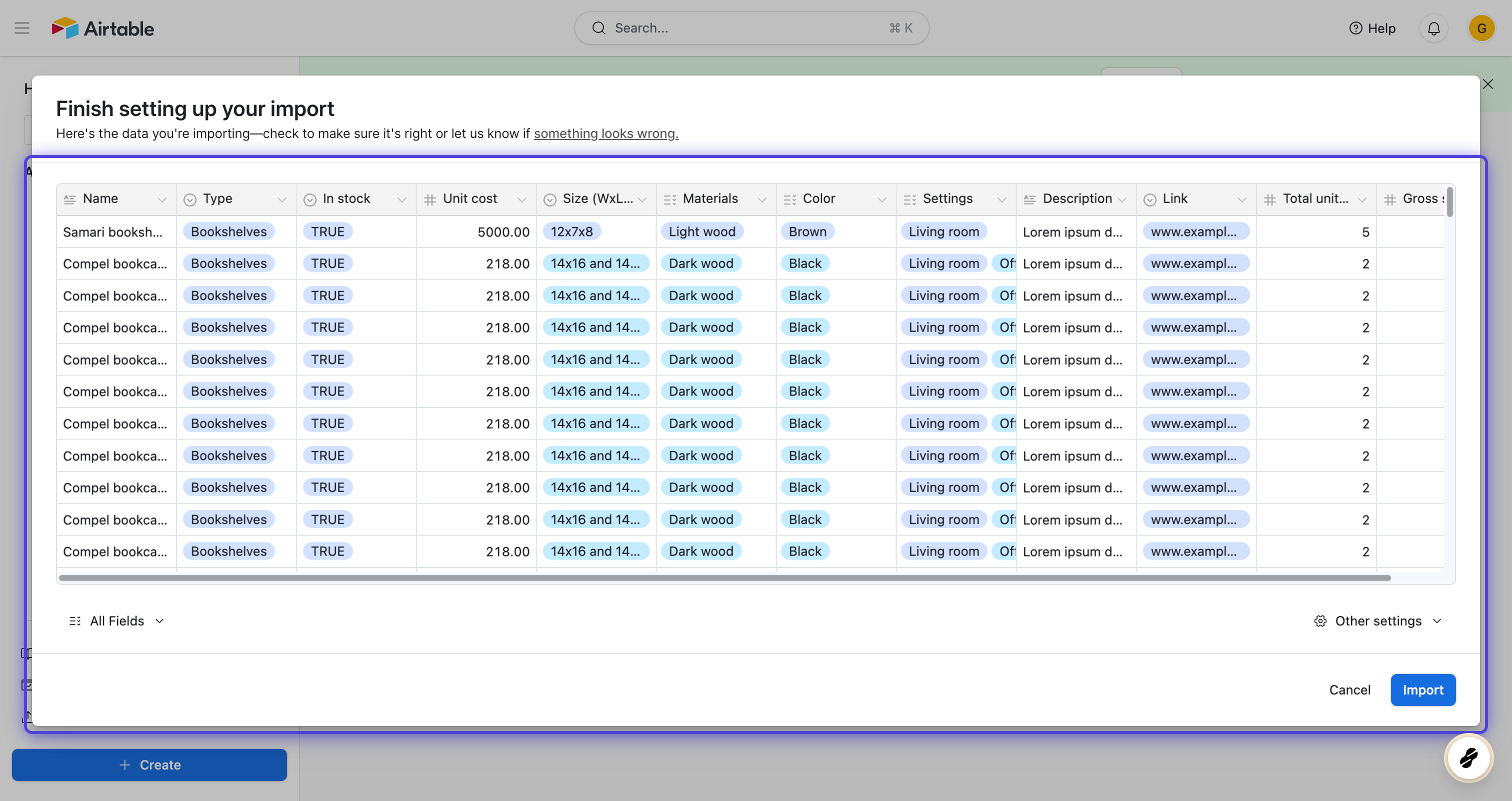The image size is (1512, 801).
Task: Click the blue Import button
Action: point(1422,689)
